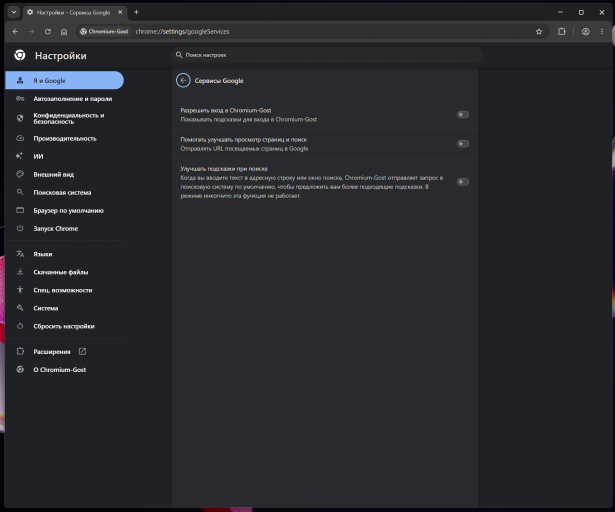
Task: Click the Спец. возможности accessibility icon
Action: [20, 290]
